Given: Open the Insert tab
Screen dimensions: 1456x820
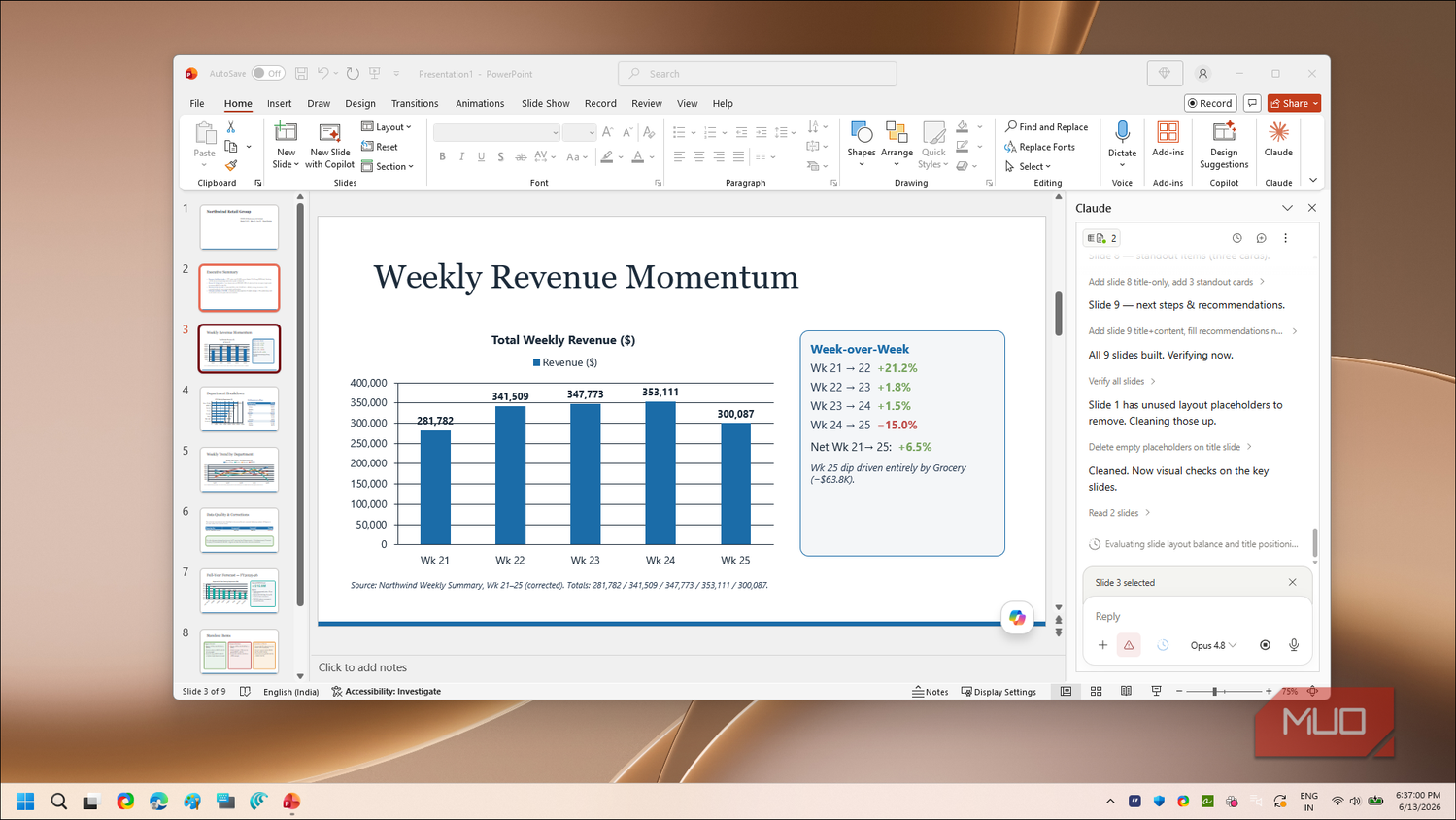Looking at the screenshot, I should [x=279, y=103].
